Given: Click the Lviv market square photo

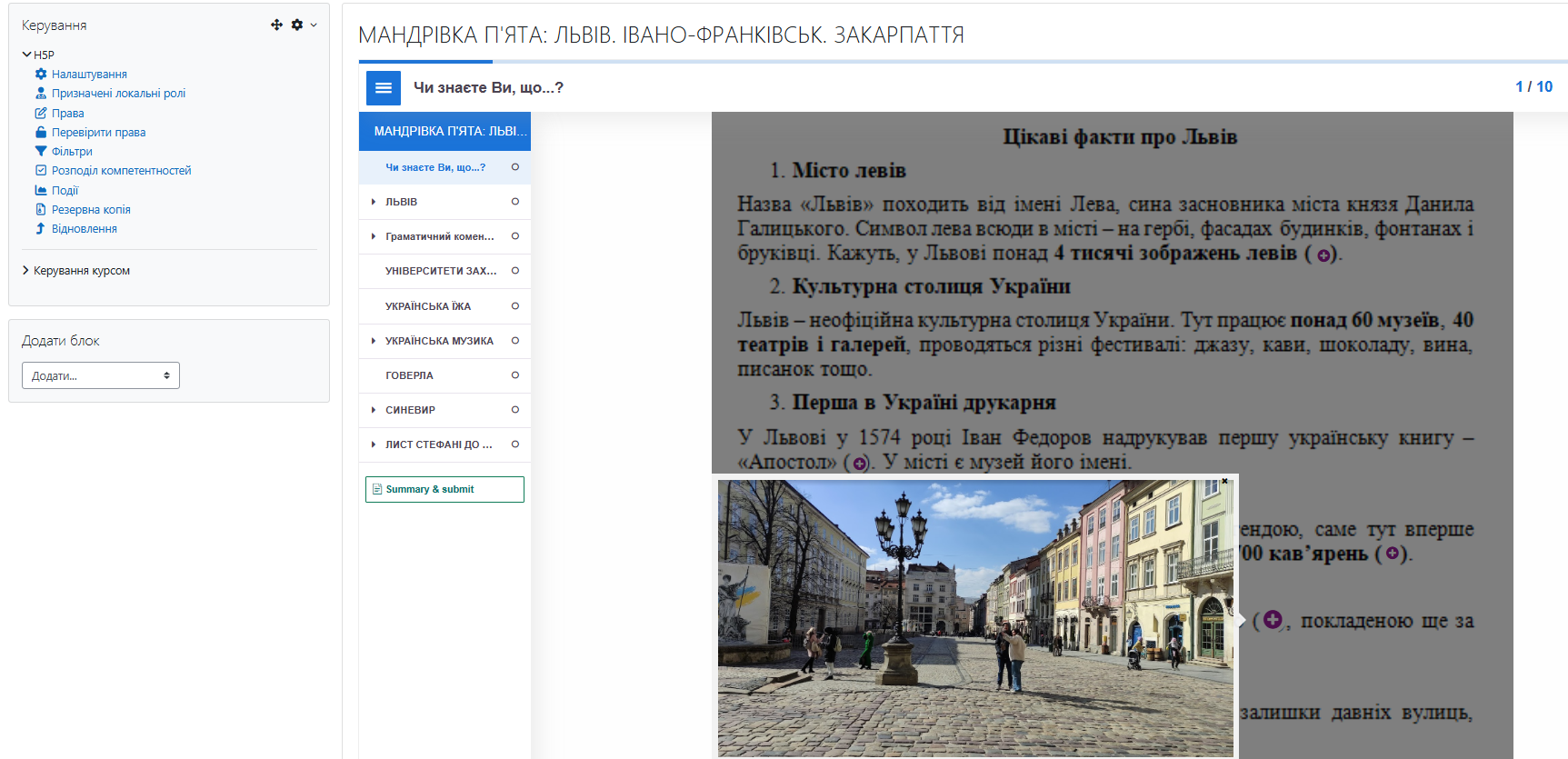Looking at the screenshot, I should click(975, 618).
